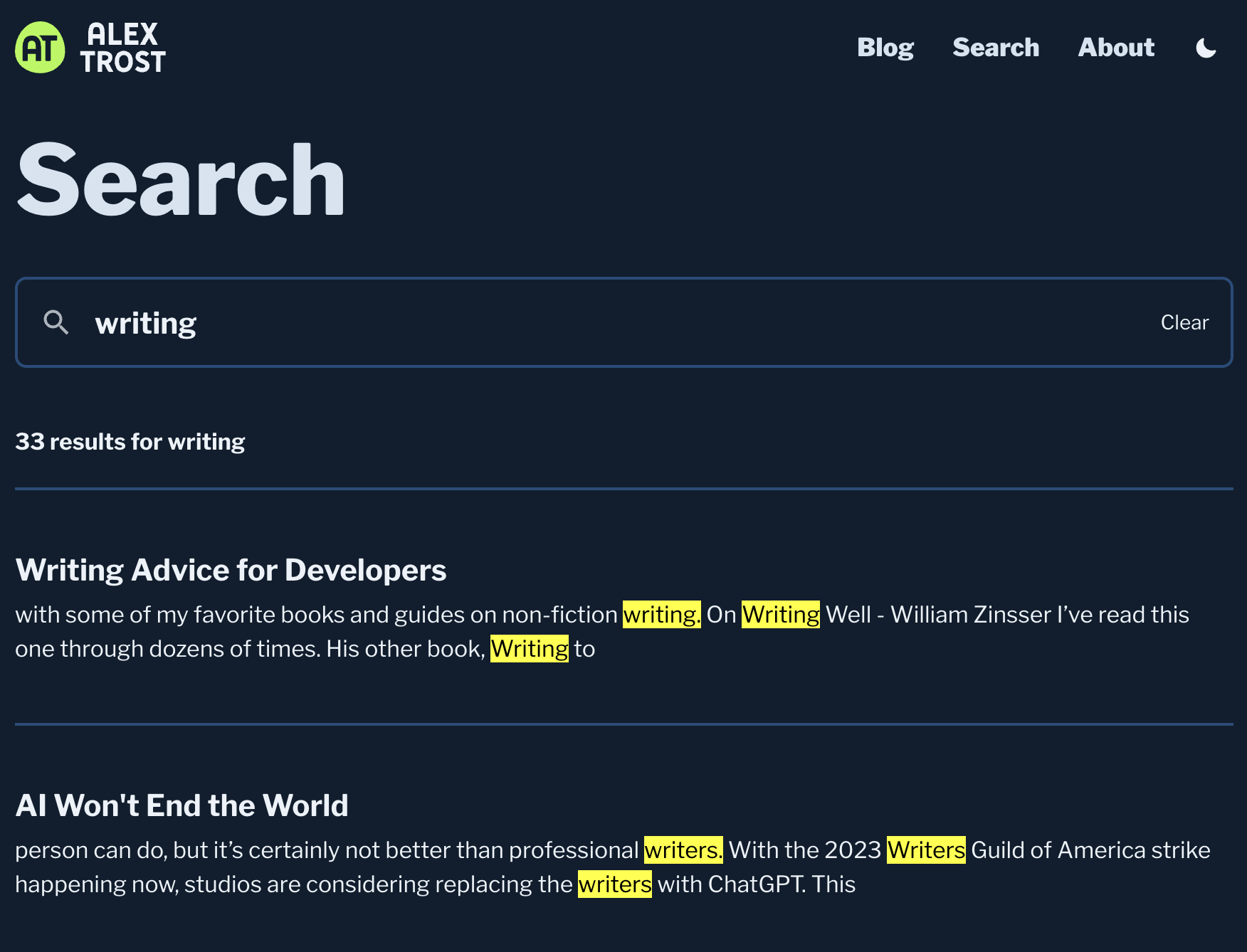Click the Writing Advice for Developers heading
Viewport: 1247px width, 952px height.
click(231, 569)
